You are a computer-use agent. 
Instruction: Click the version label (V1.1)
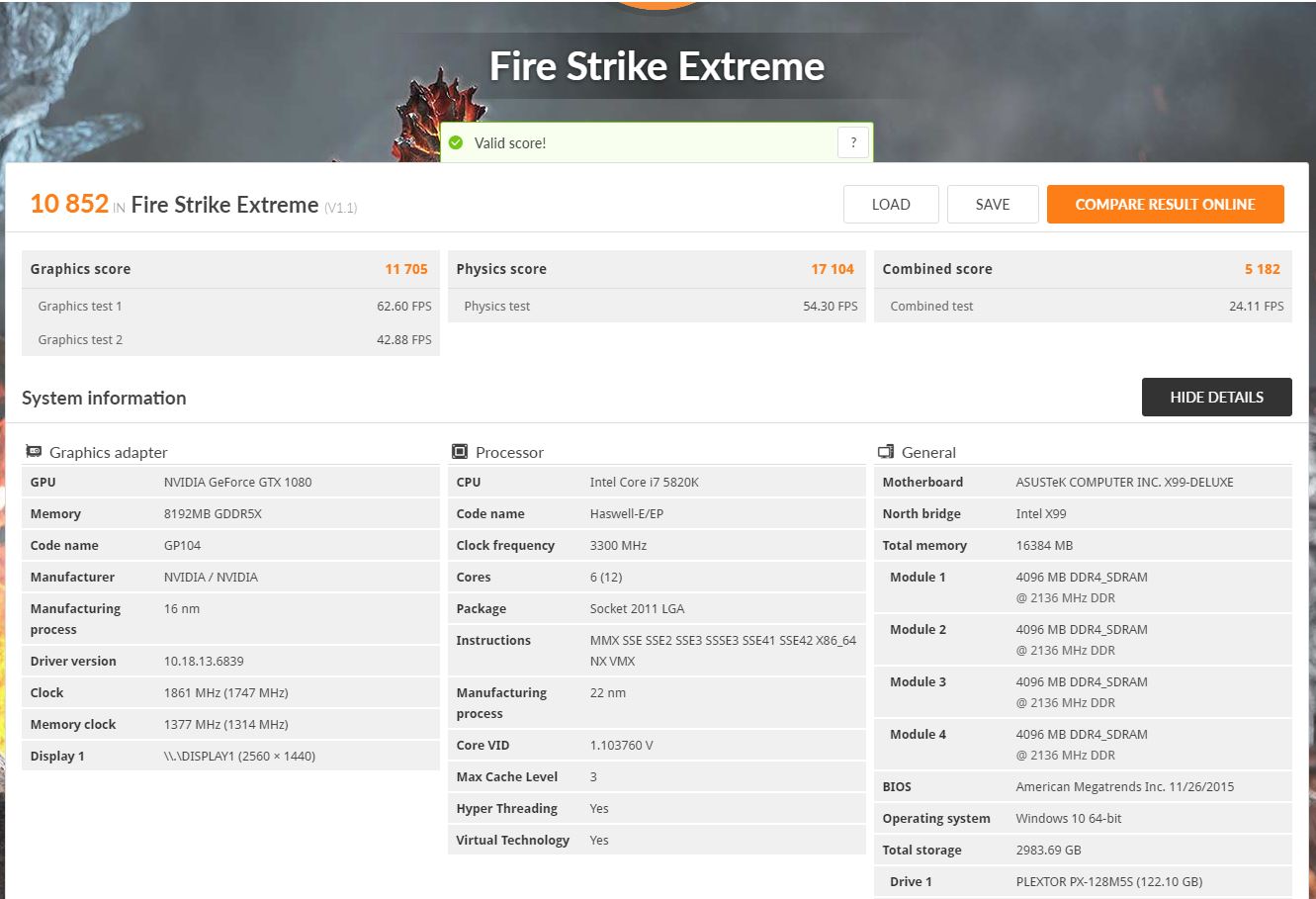click(x=341, y=208)
